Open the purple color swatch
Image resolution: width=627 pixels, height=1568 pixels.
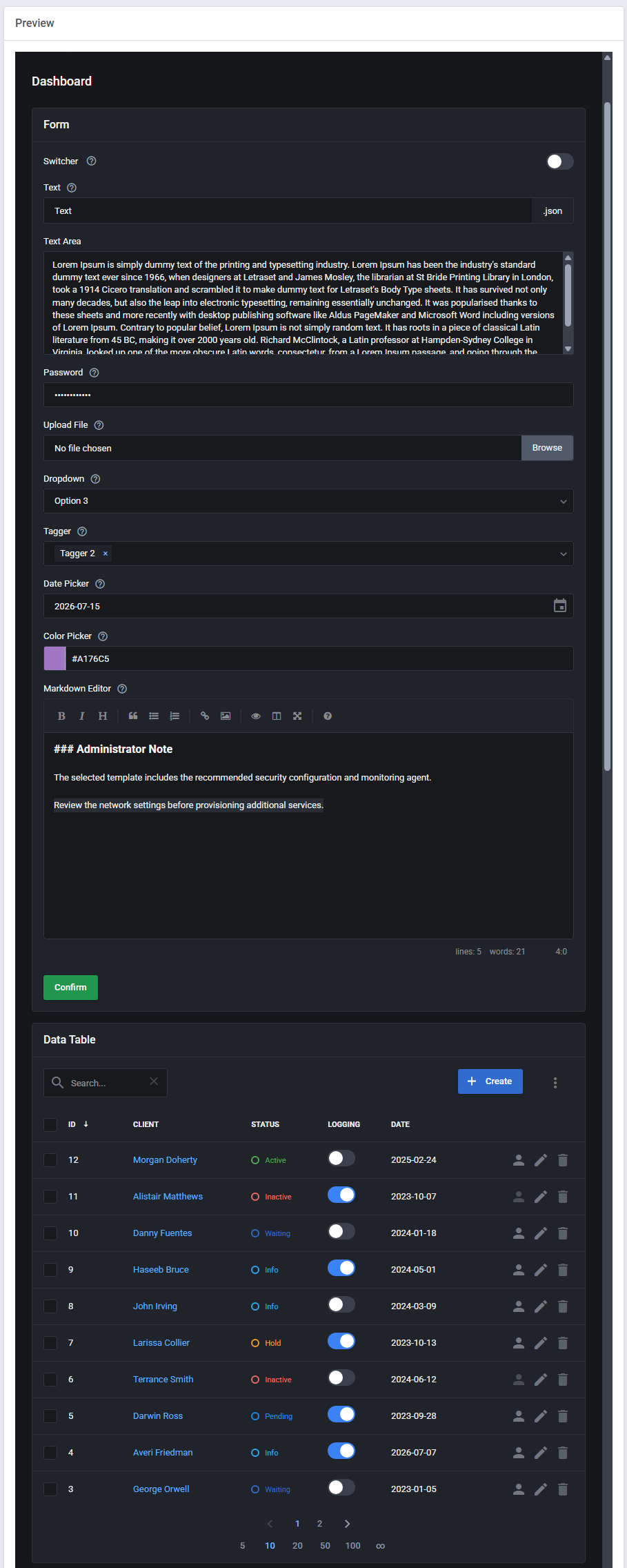(x=54, y=658)
